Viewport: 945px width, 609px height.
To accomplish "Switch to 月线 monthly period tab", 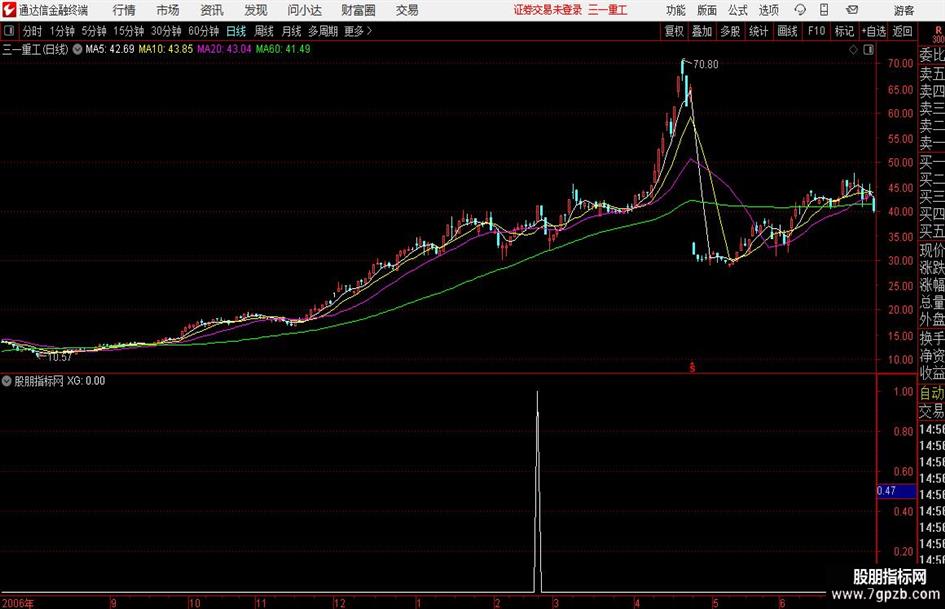I will 291,31.
